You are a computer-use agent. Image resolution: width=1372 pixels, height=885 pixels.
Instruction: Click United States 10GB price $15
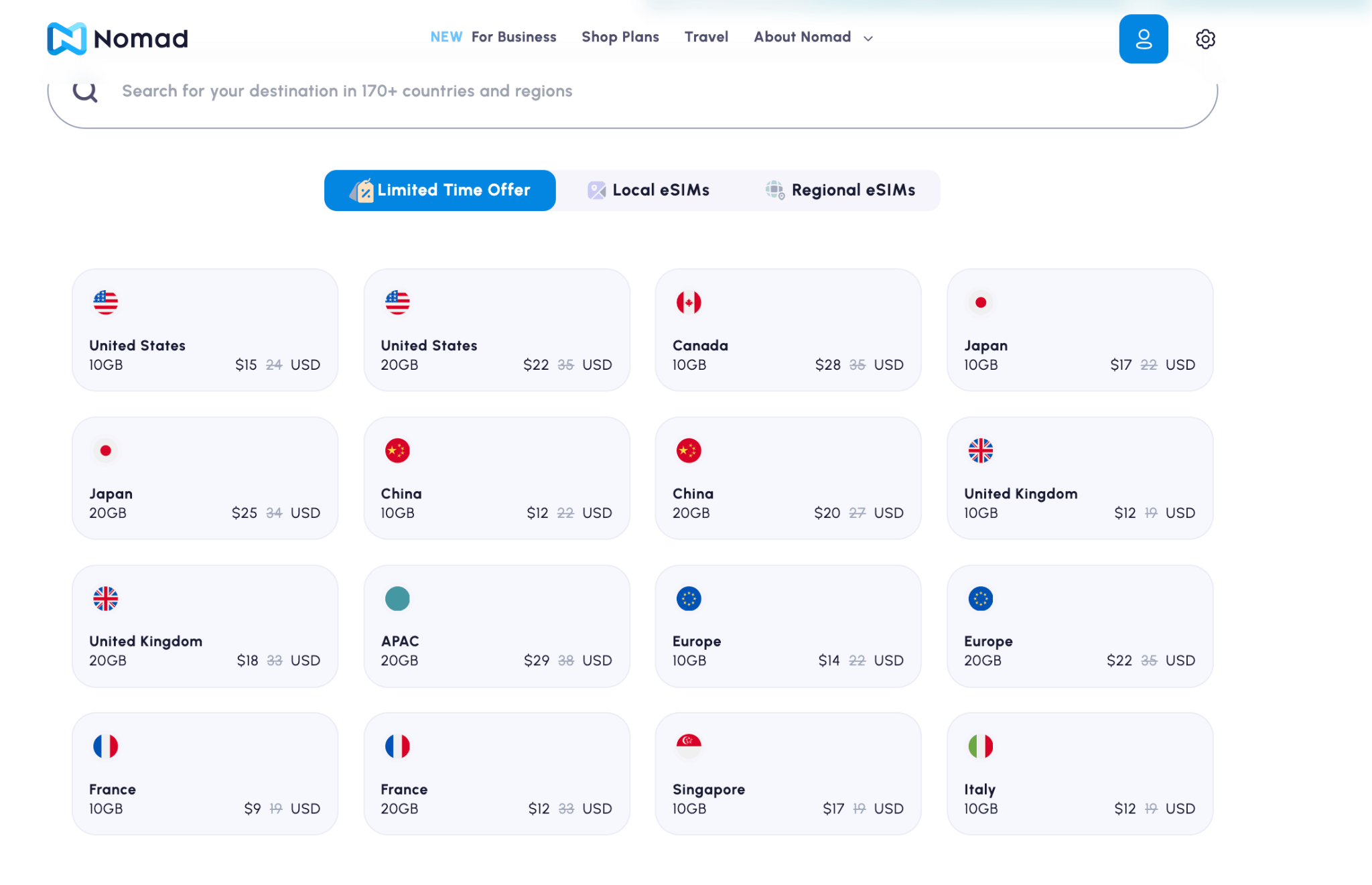click(x=246, y=365)
